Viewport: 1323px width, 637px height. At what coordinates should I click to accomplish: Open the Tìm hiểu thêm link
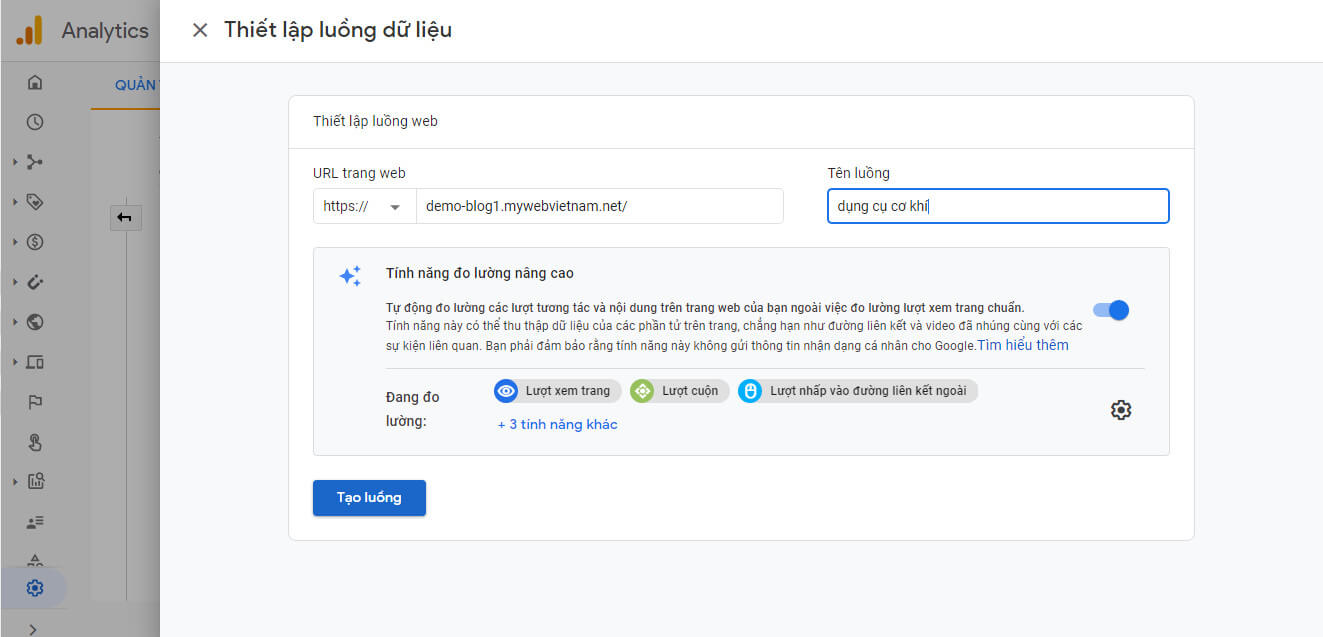[x=1022, y=345]
